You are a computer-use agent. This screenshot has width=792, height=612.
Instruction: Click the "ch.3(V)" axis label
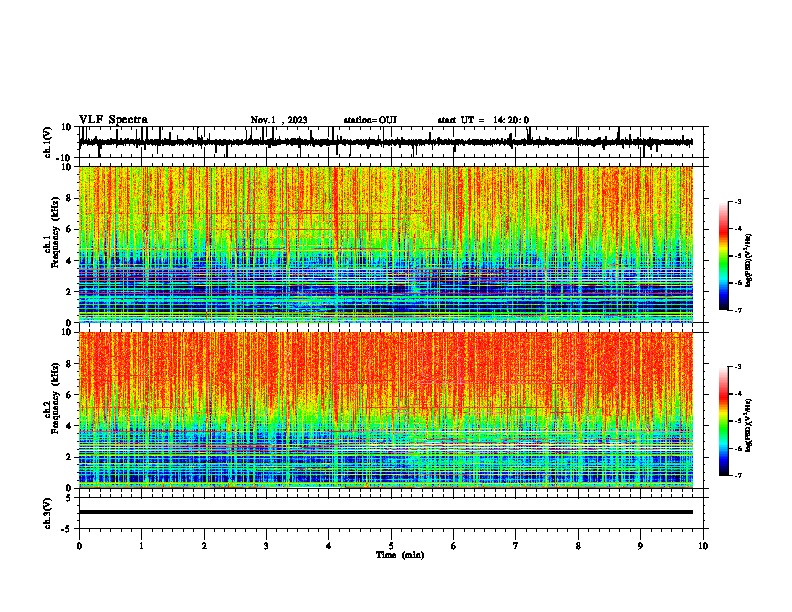tap(48, 513)
